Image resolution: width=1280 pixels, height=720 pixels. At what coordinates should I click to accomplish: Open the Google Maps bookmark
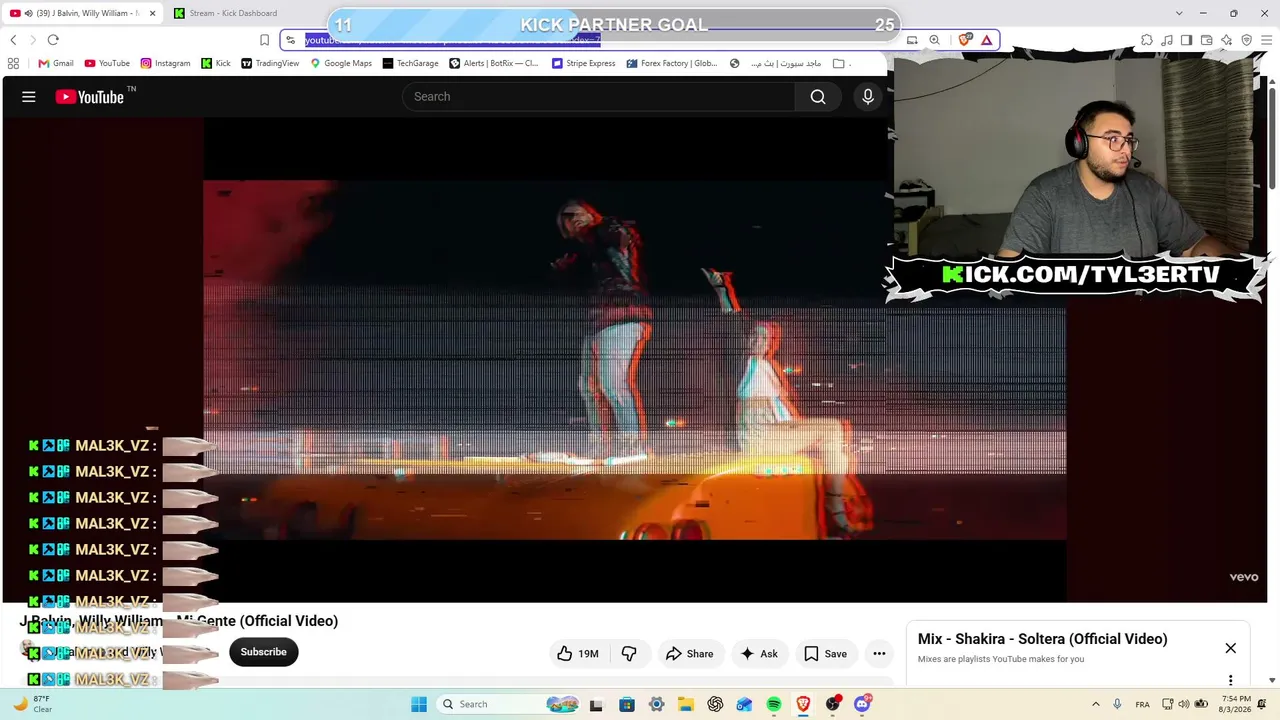341,63
